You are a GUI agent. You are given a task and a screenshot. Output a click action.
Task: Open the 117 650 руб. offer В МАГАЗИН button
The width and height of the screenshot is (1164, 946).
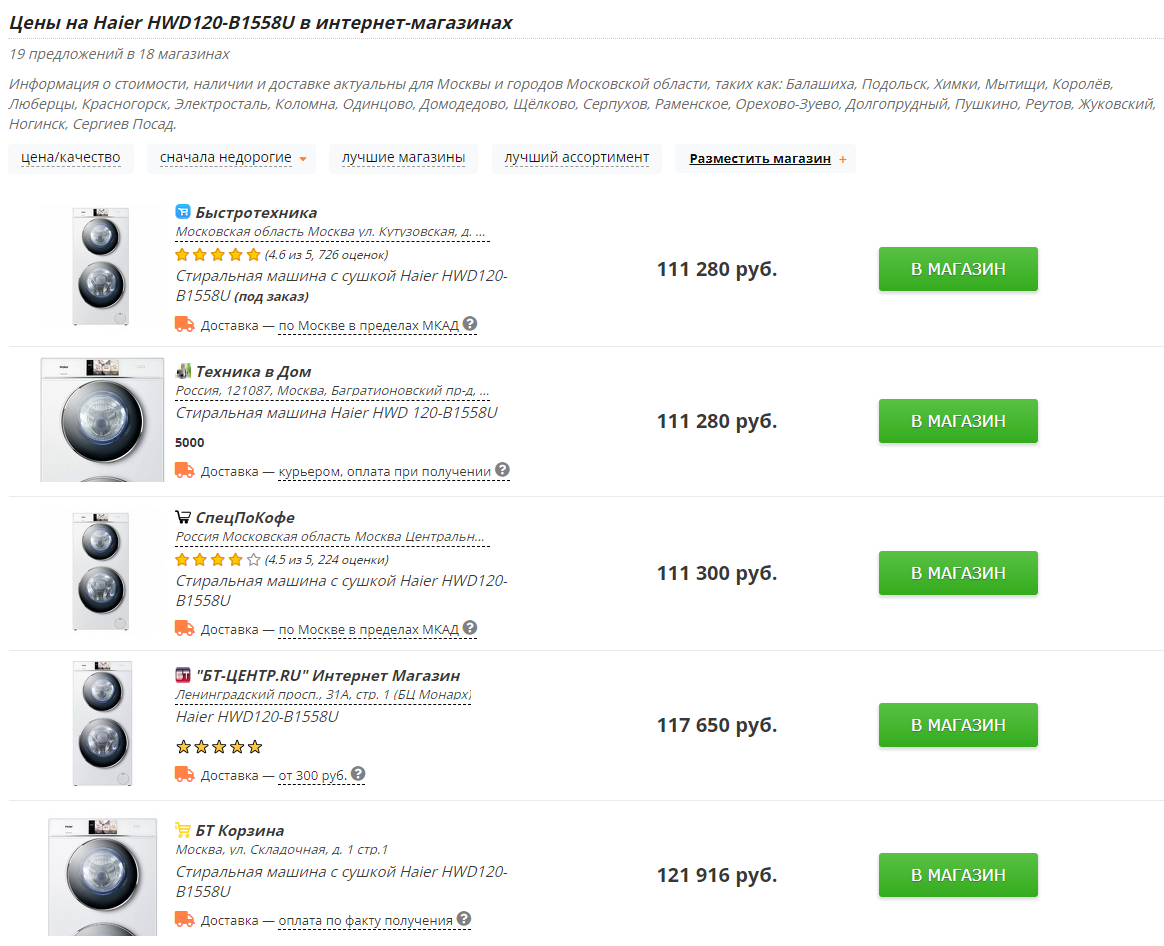pos(958,725)
